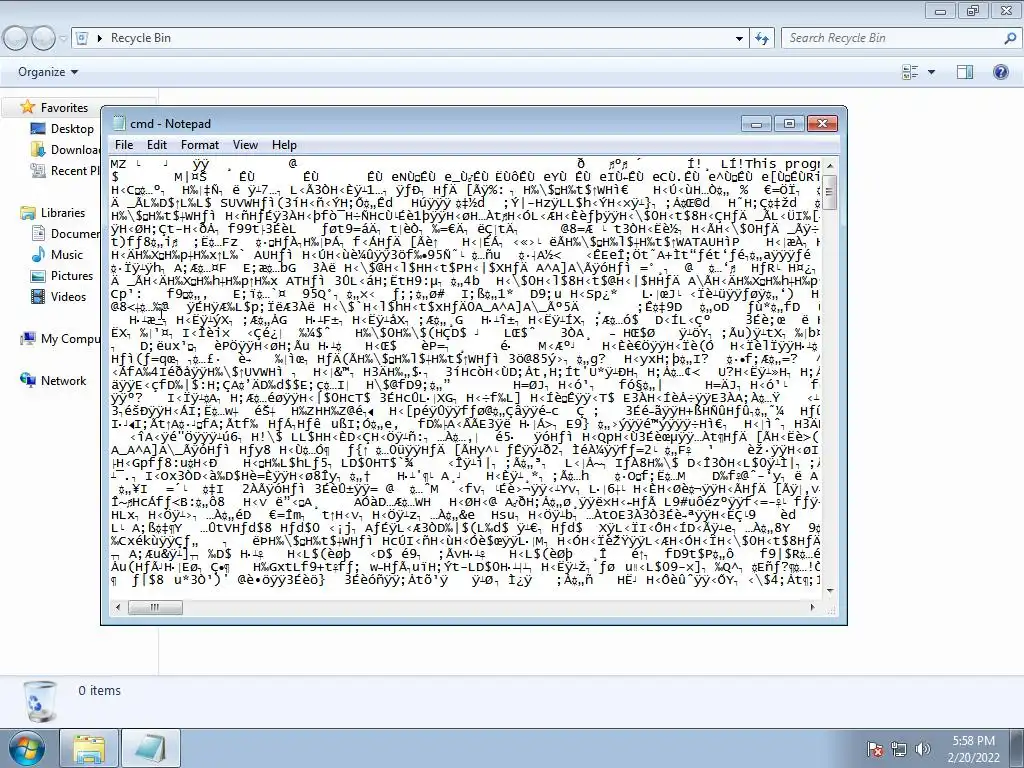Click the Network globe icon

coord(28,380)
